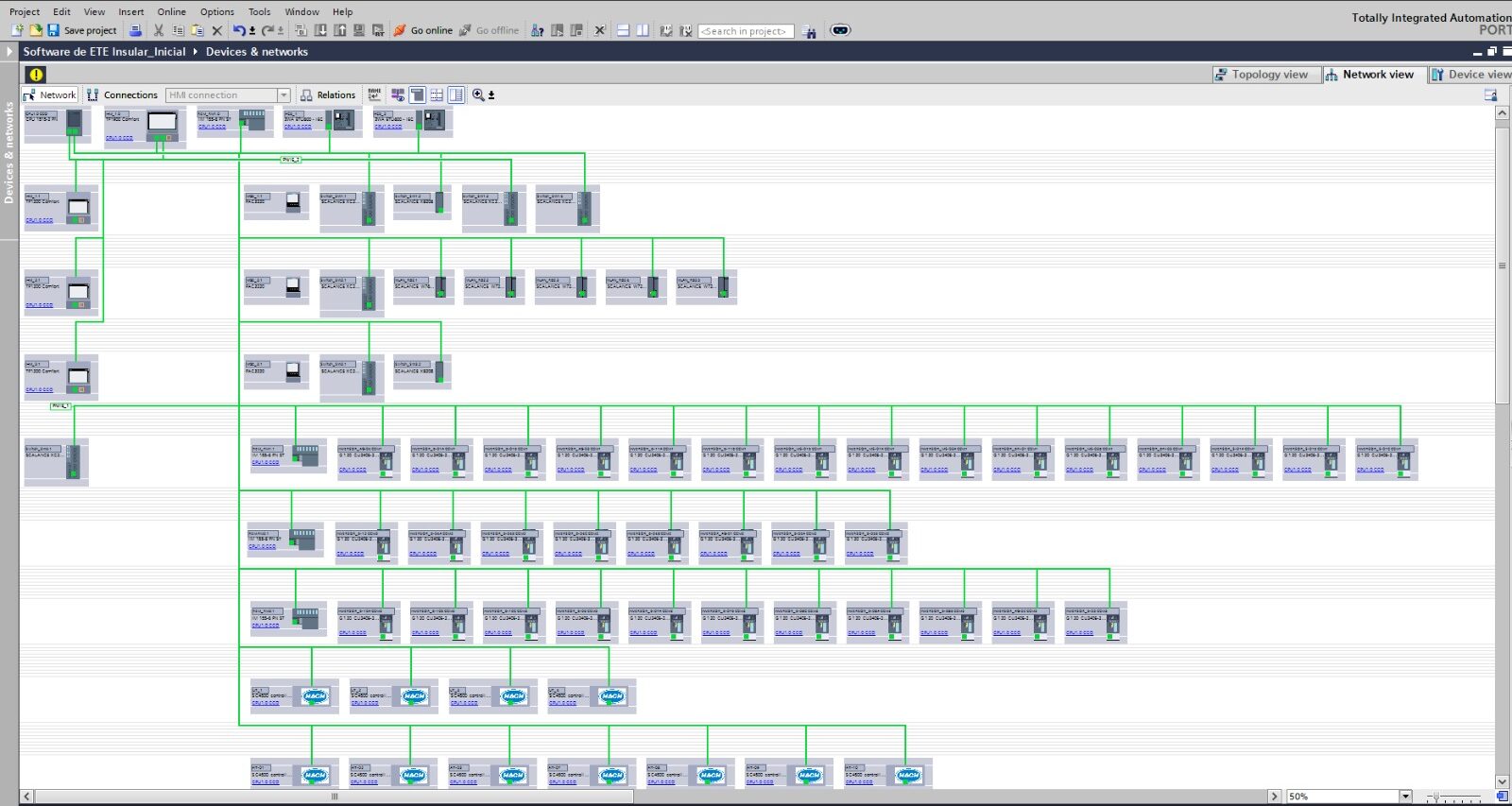
Task: Click the binoculars search icon
Action: pos(809,31)
